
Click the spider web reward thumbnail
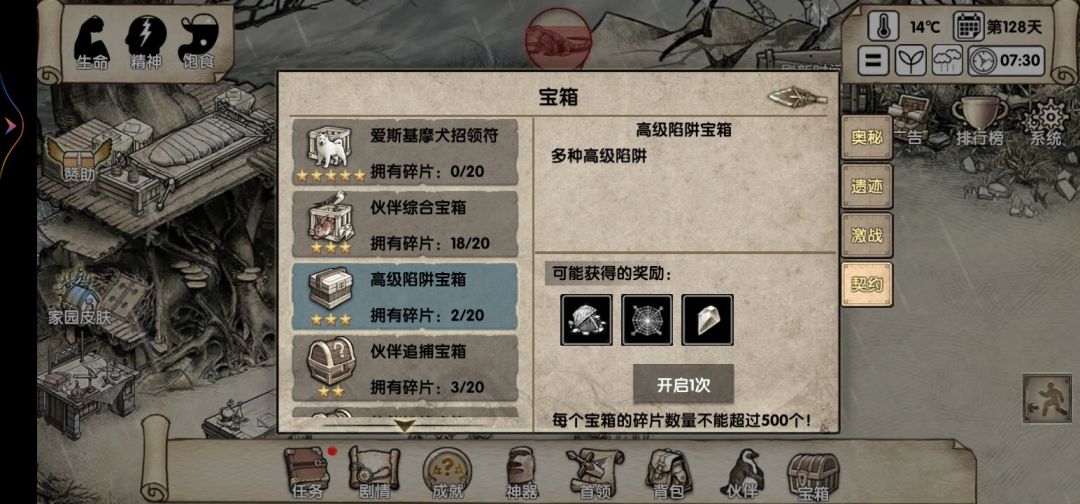(x=647, y=320)
